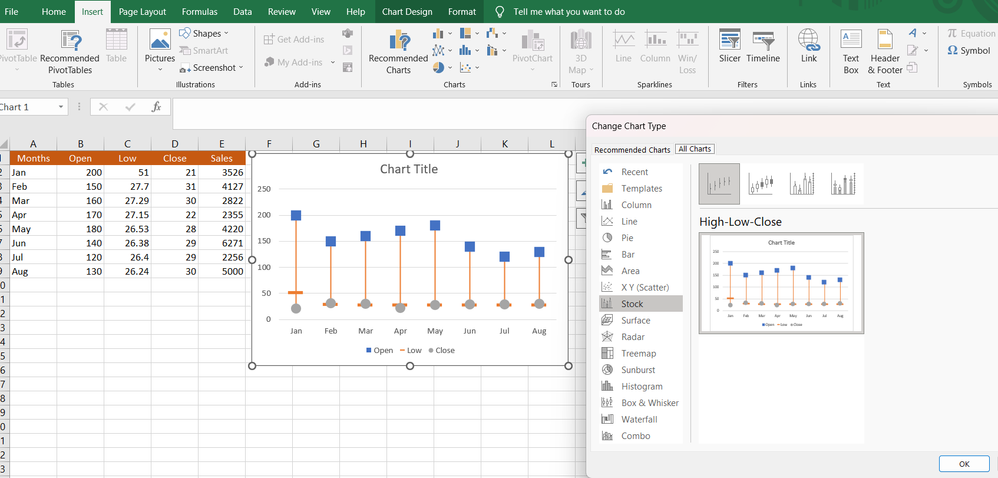Open the Formulas tab
The width and height of the screenshot is (998, 478).
click(x=199, y=11)
